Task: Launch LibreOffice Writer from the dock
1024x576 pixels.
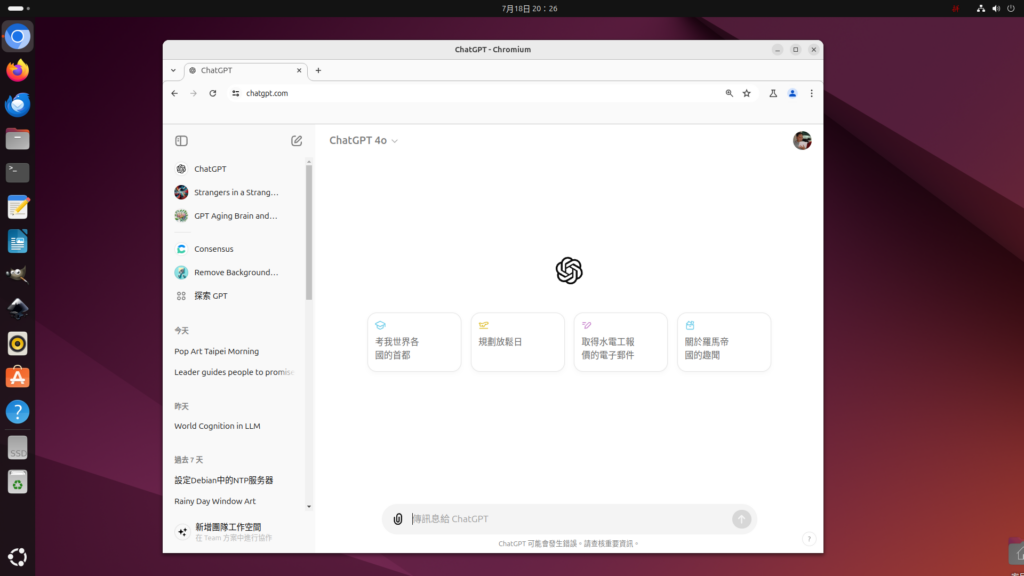Action: [18, 241]
